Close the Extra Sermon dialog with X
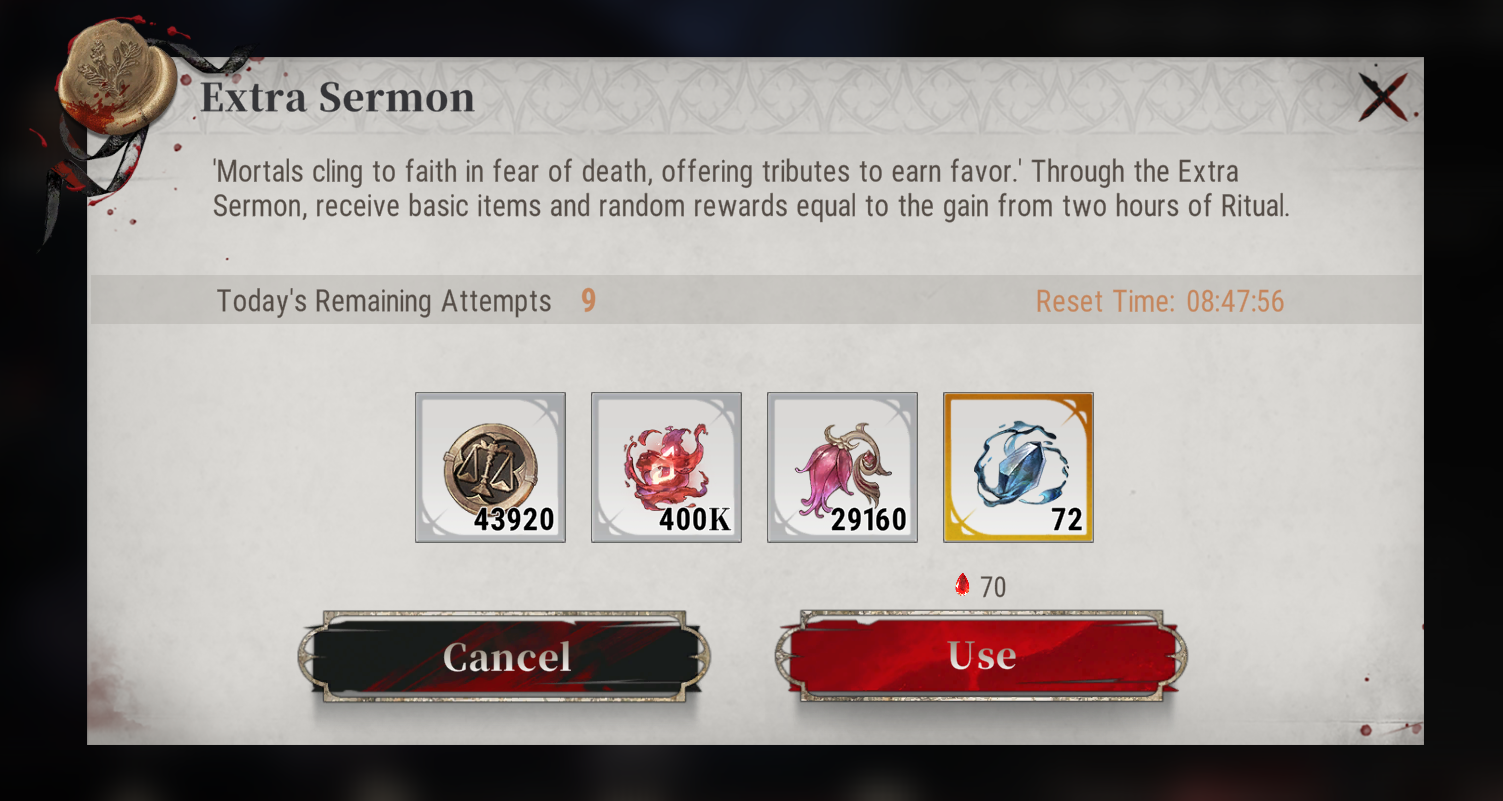 (x=1383, y=97)
